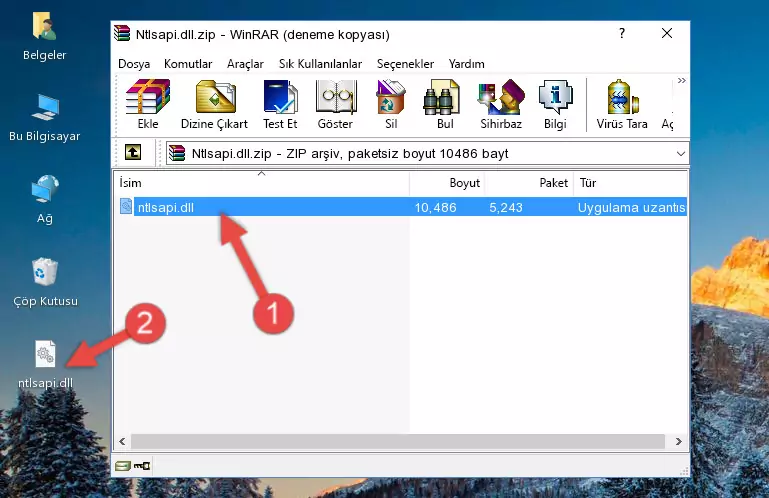Viewport: 769px width, 498px height.
Task: Sort by the İsim column header
Action: point(262,183)
